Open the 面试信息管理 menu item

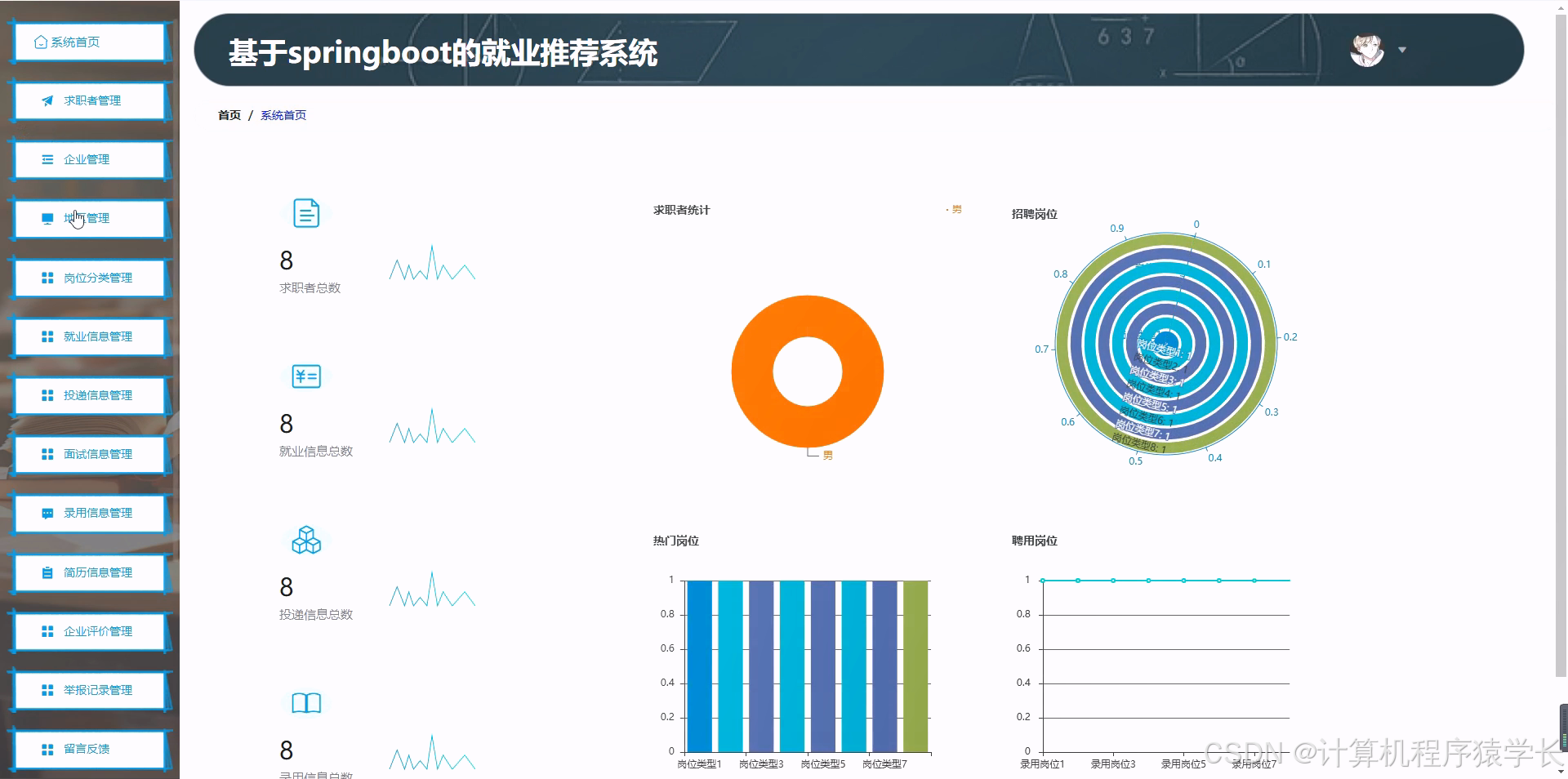(88, 454)
